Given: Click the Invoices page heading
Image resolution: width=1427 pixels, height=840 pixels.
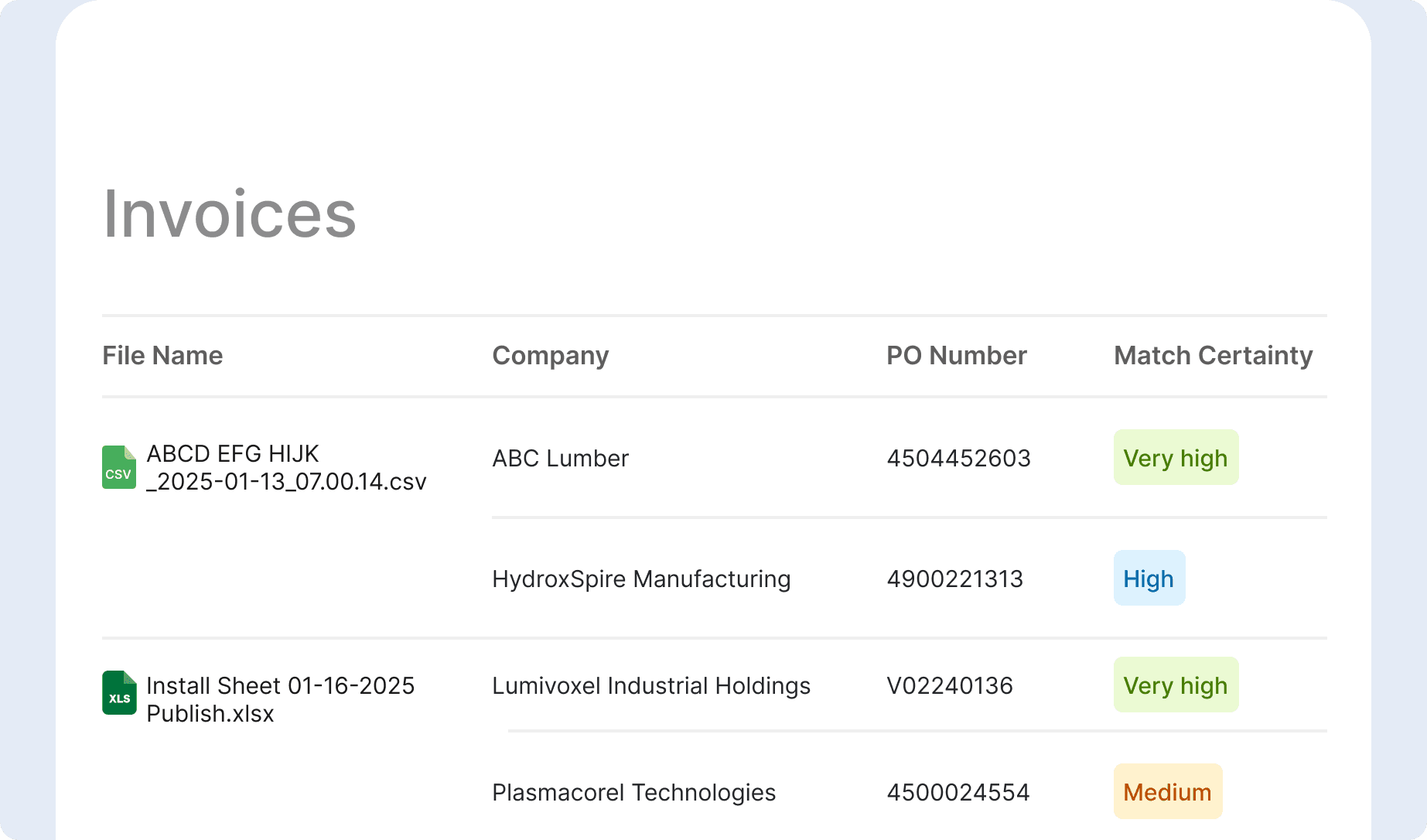Looking at the screenshot, I should pyautogui.click(x=229, y=214).
